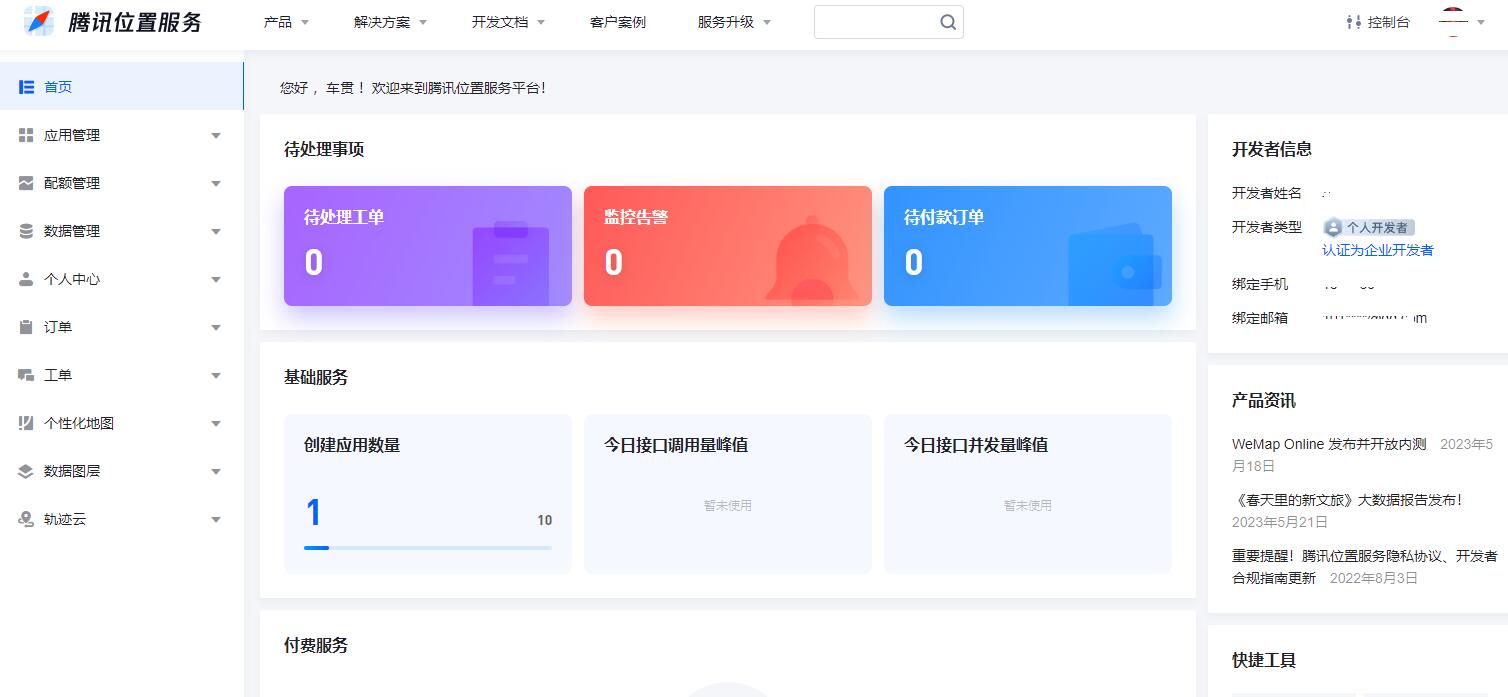
Task: Click the 工单 ticket icon
Action: click(27, 375)
